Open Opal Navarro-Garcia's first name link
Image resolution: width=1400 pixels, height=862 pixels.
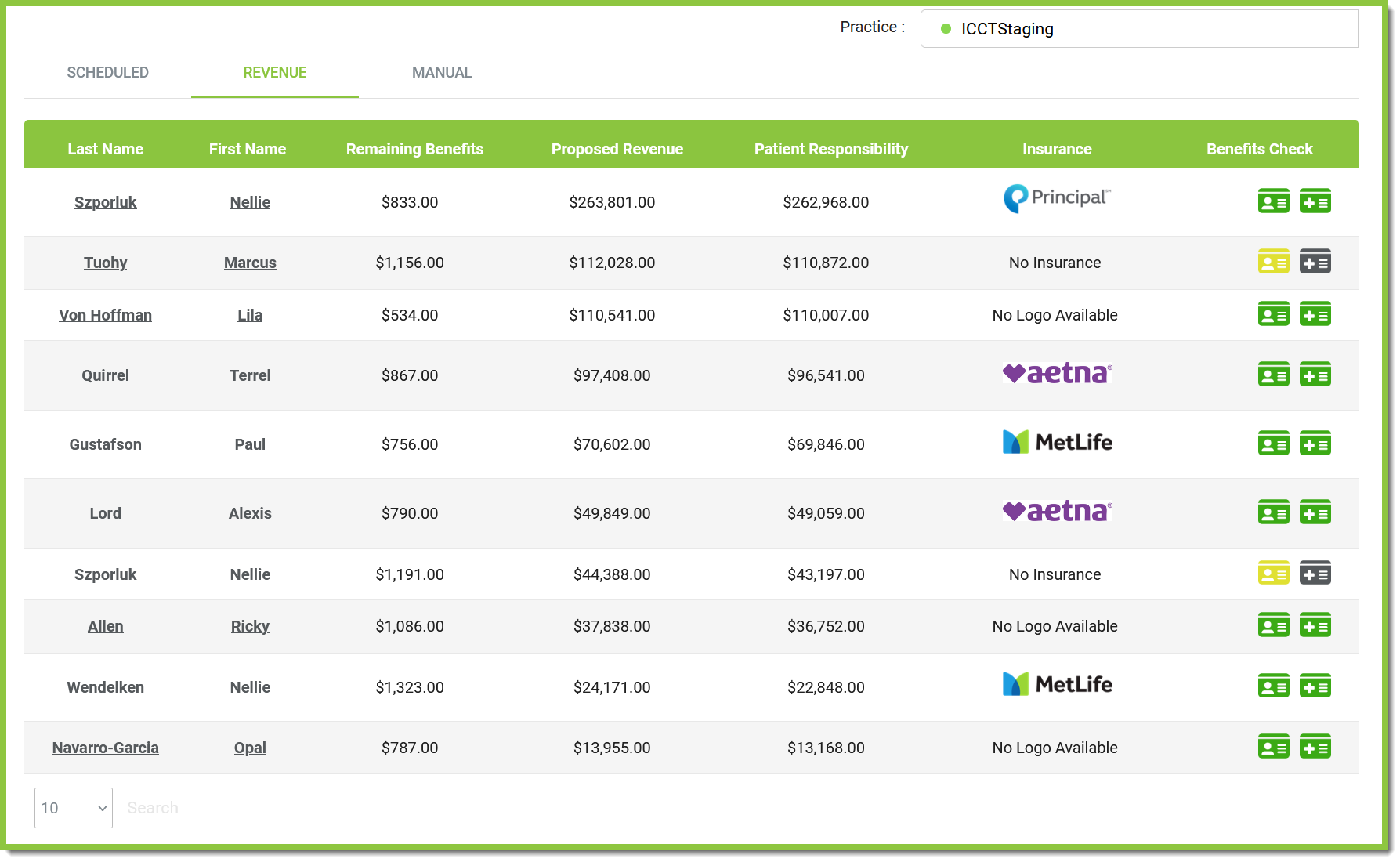[249, 748]
